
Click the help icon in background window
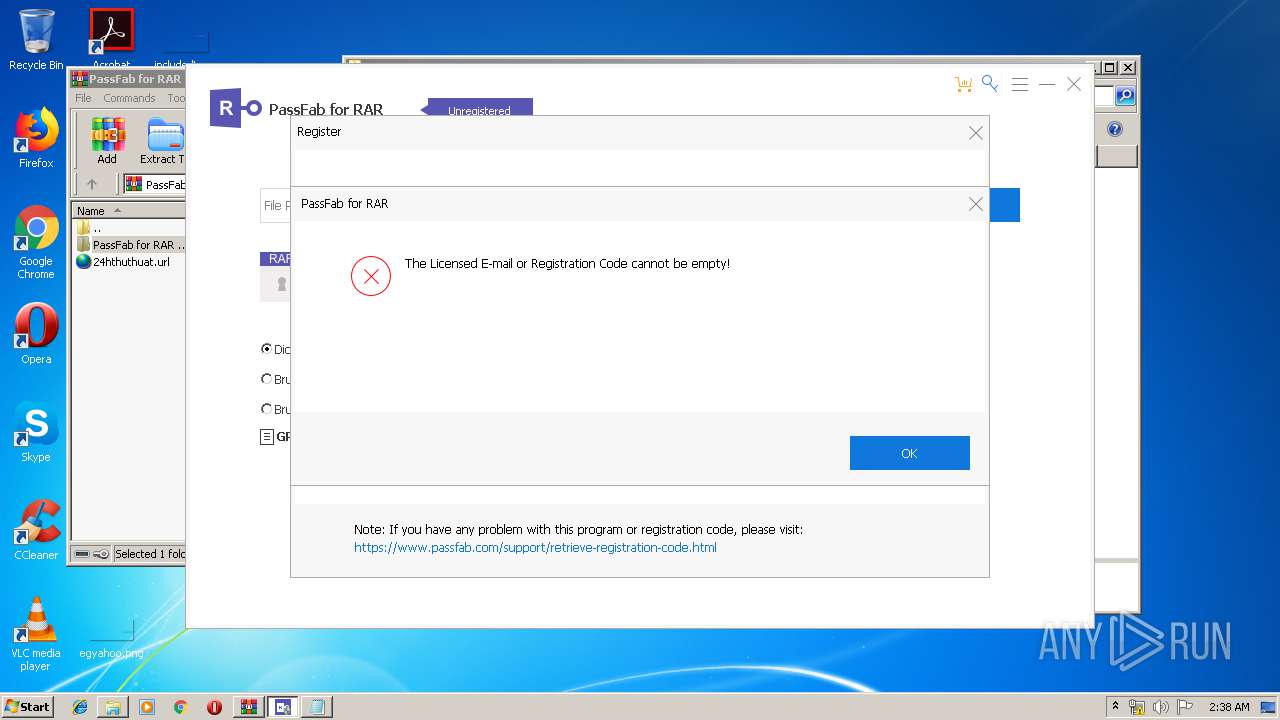click(x=1115, y=129)
